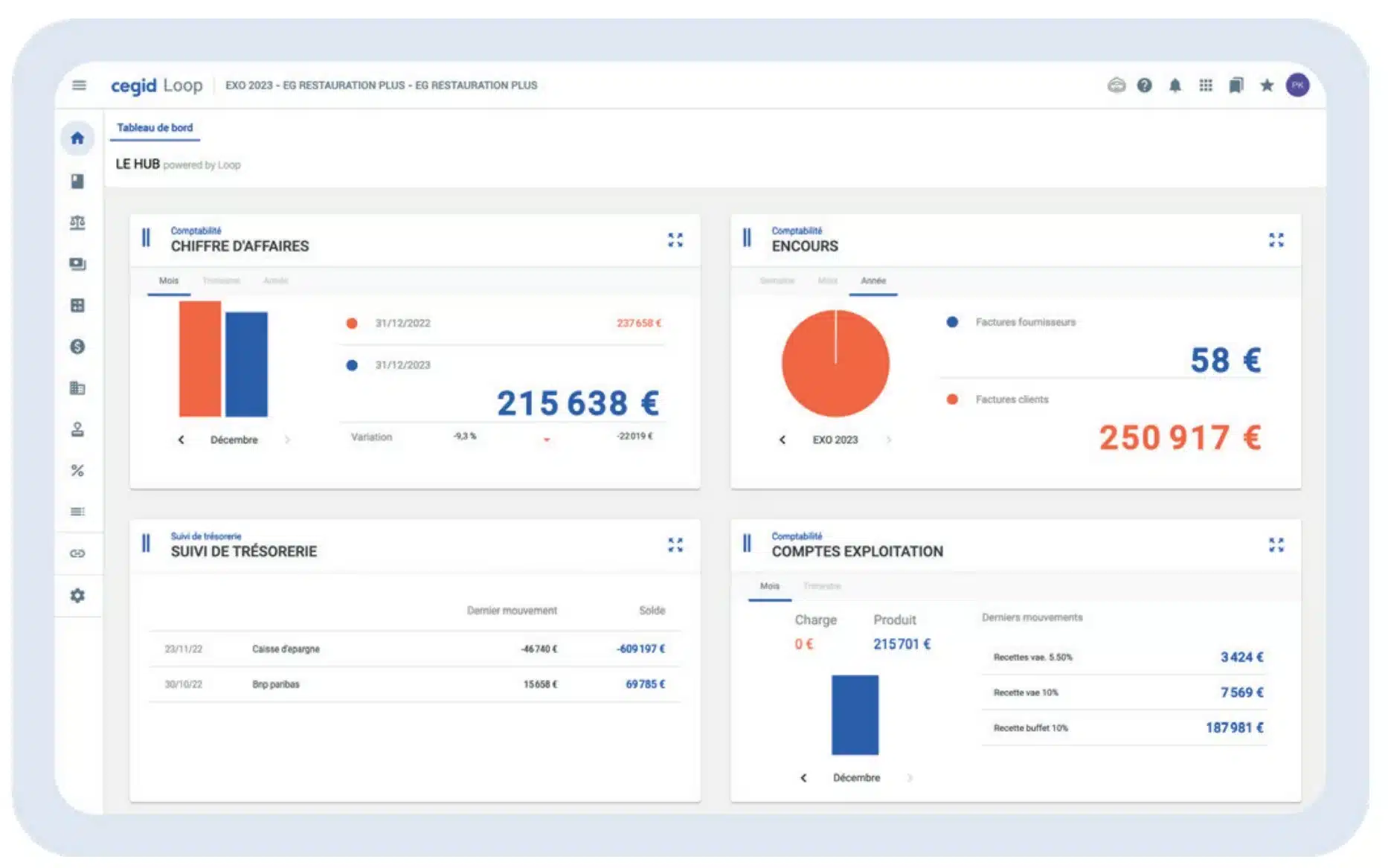The height and width of the screenshot is (868, 1388).
Task: Expand the Comptes Exploitation widget
Action: [1276, 545]
